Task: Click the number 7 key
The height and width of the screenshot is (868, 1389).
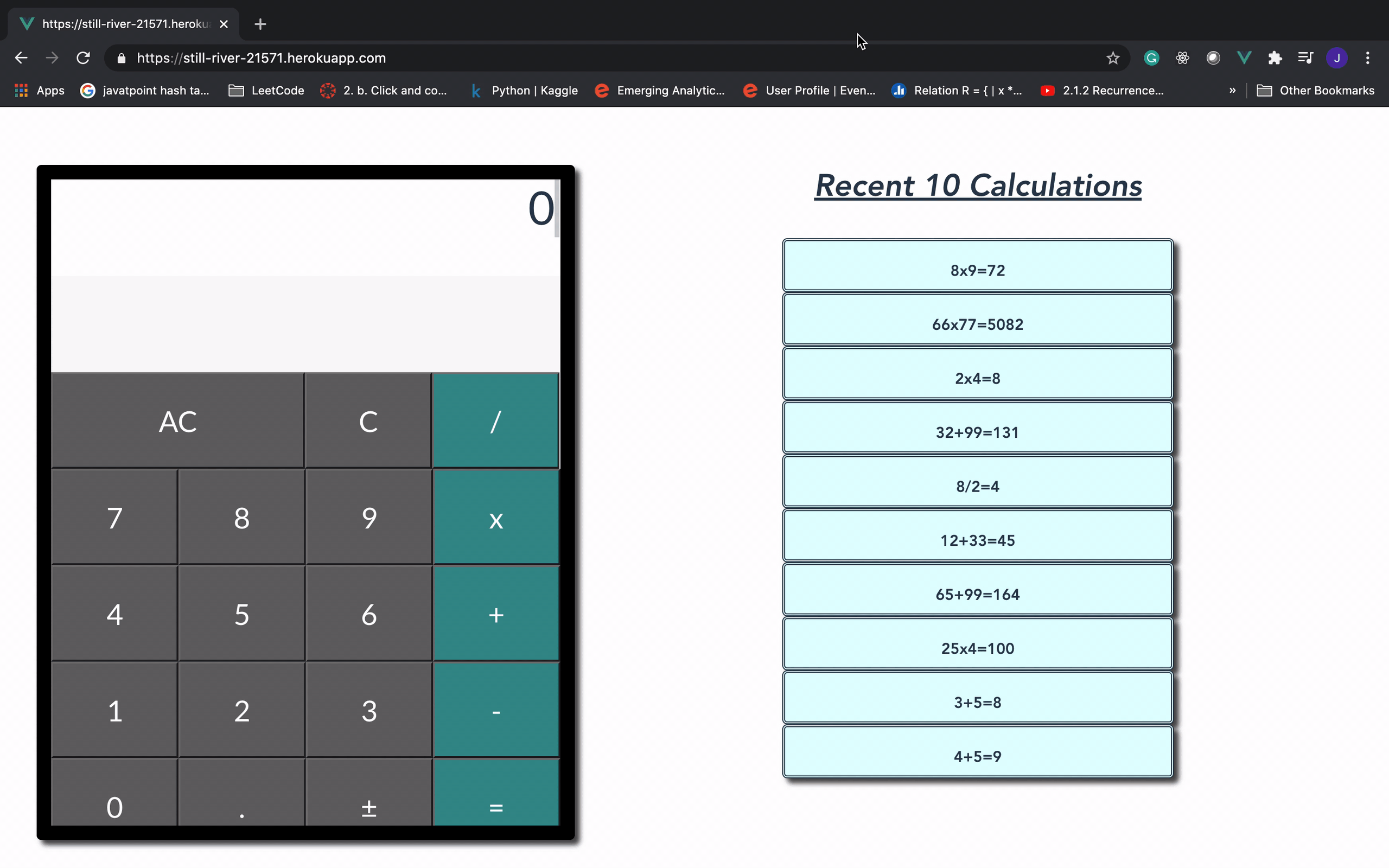Action: pyautogui.click(x=114, y=517)
